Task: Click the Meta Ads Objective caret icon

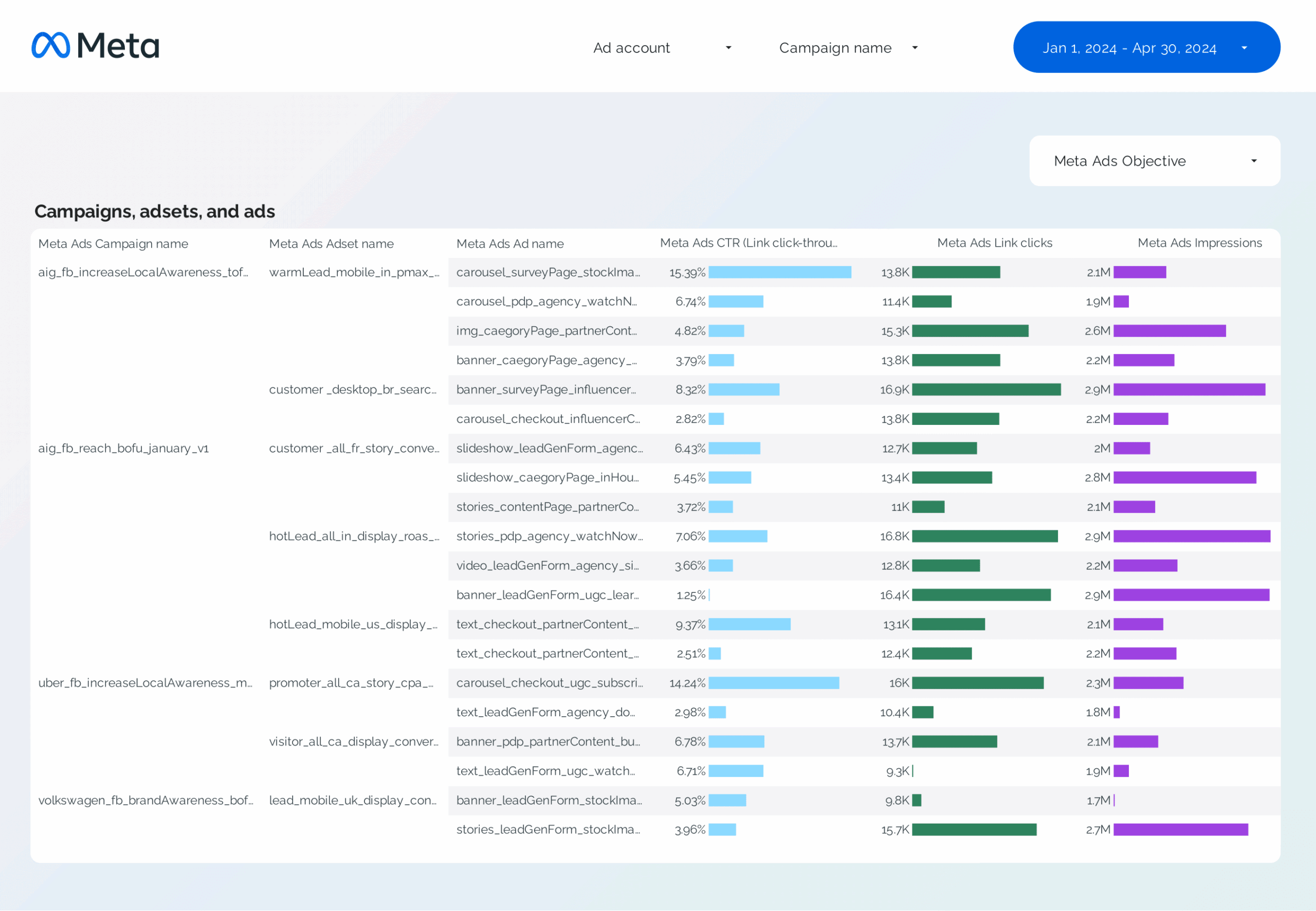Action: 1254,161
